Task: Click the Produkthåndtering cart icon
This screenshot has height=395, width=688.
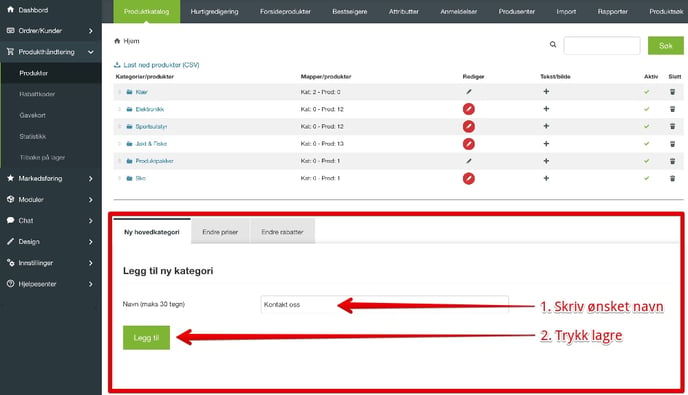Action: click(11, 52)
